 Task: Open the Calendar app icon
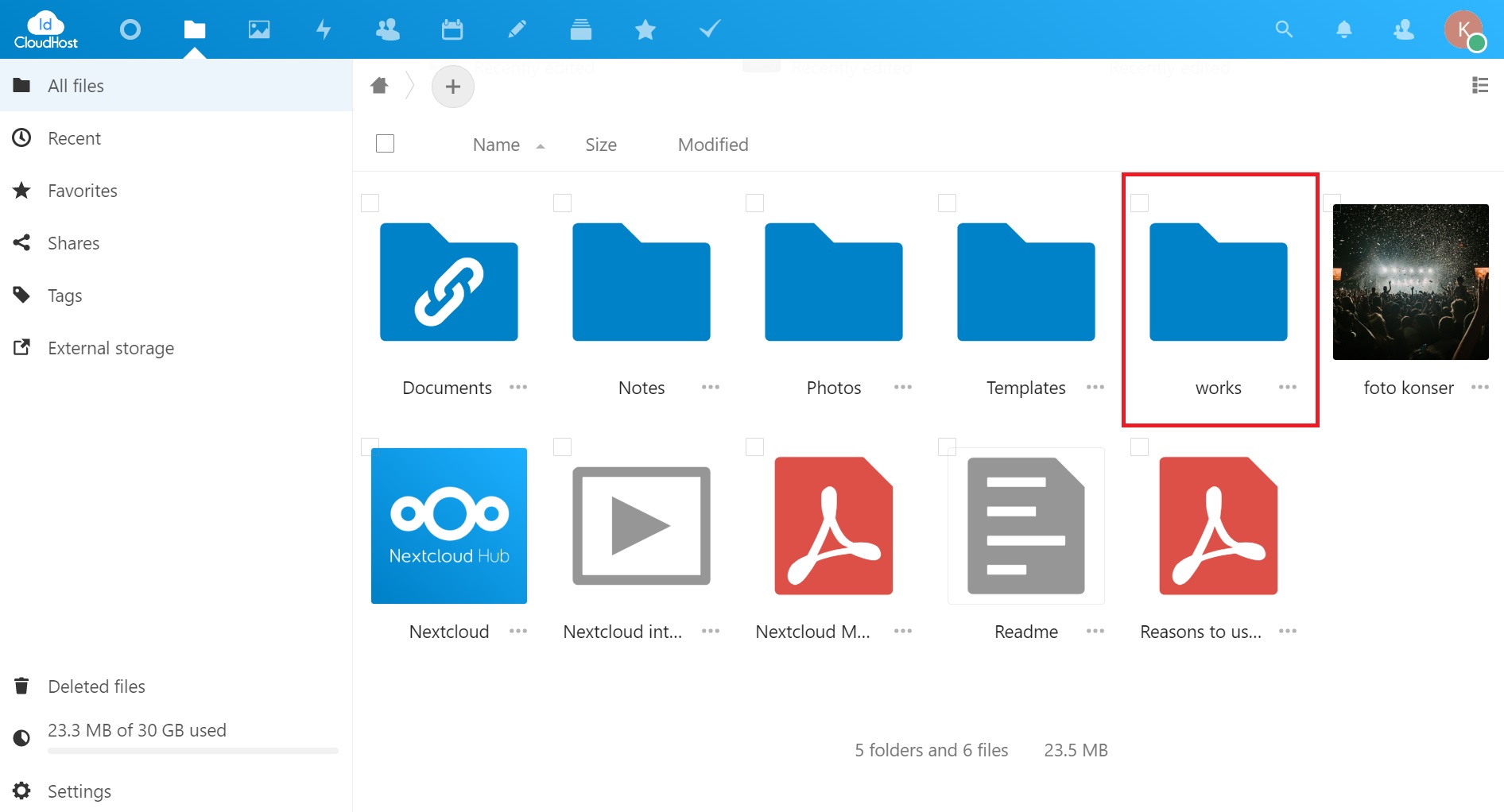[452, 29]
